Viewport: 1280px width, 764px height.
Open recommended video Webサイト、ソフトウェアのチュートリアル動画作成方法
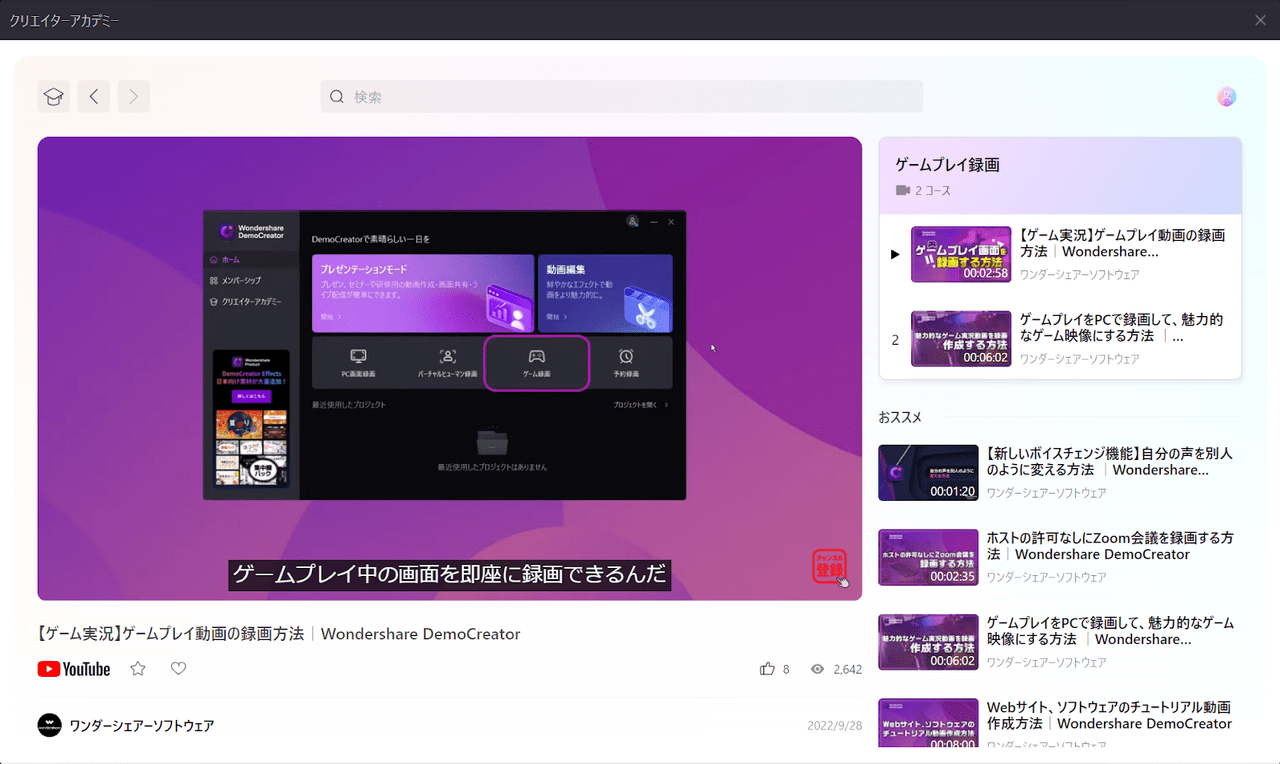1110,715
